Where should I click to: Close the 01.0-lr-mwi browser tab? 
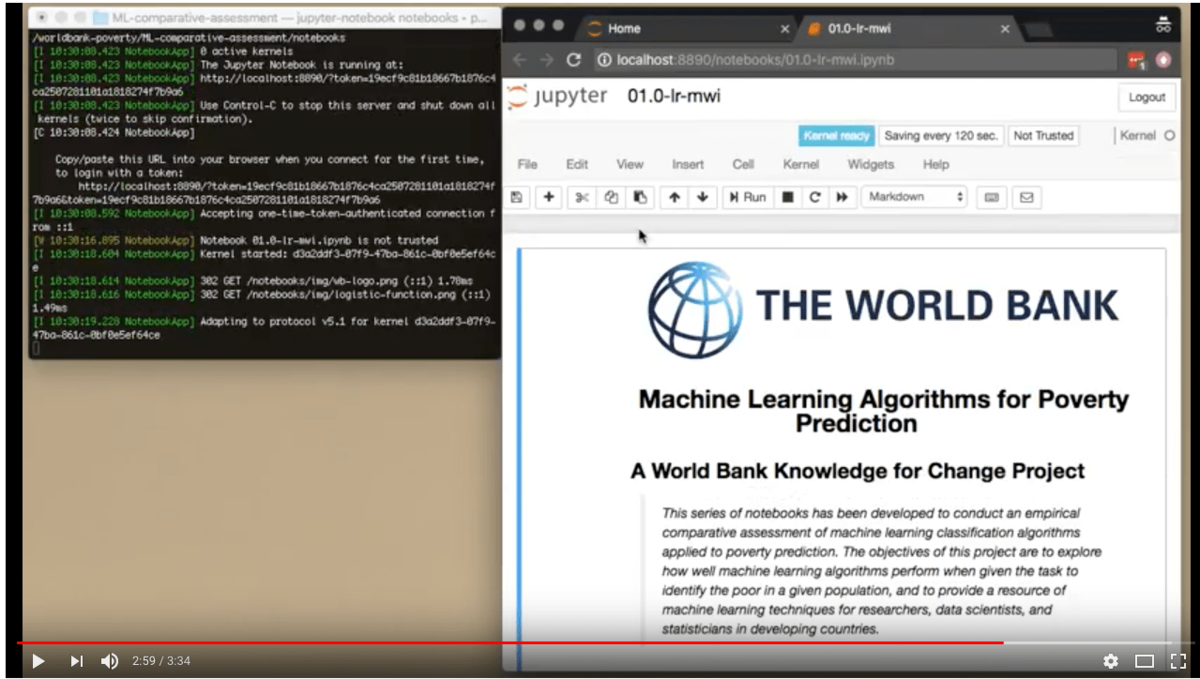(1005, 29)
